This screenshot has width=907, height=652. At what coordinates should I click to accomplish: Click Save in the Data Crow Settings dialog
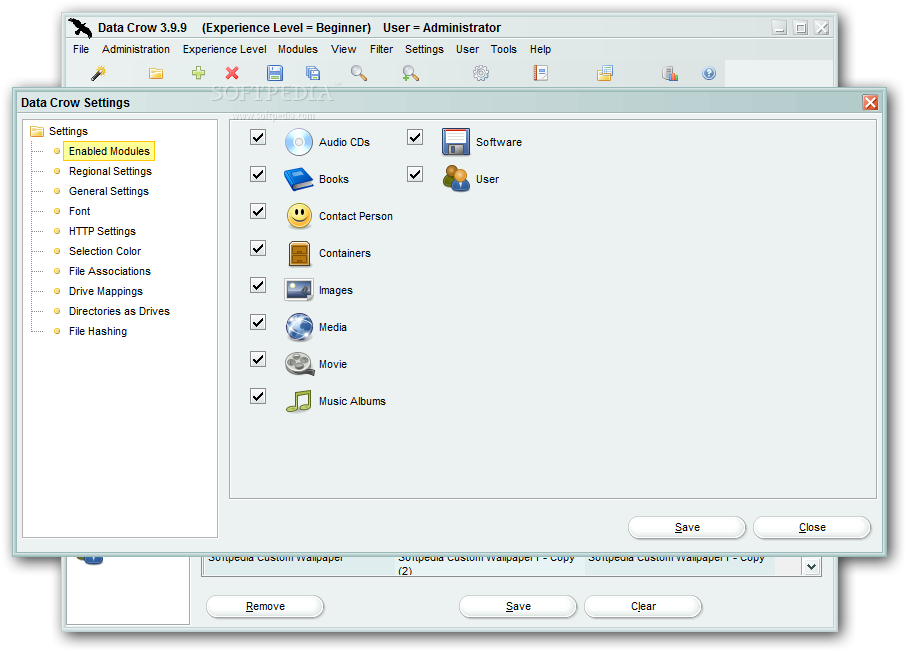pyautogui.click(x=687, y=527)
